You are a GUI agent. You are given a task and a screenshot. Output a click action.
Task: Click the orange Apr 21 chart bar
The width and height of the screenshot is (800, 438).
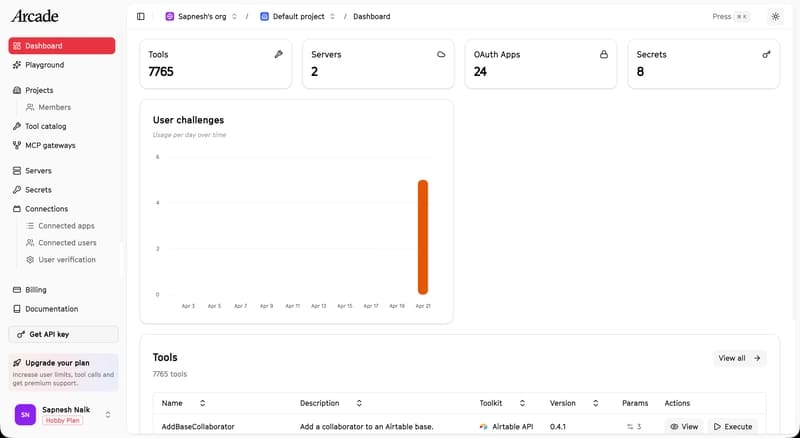[423, 237]
